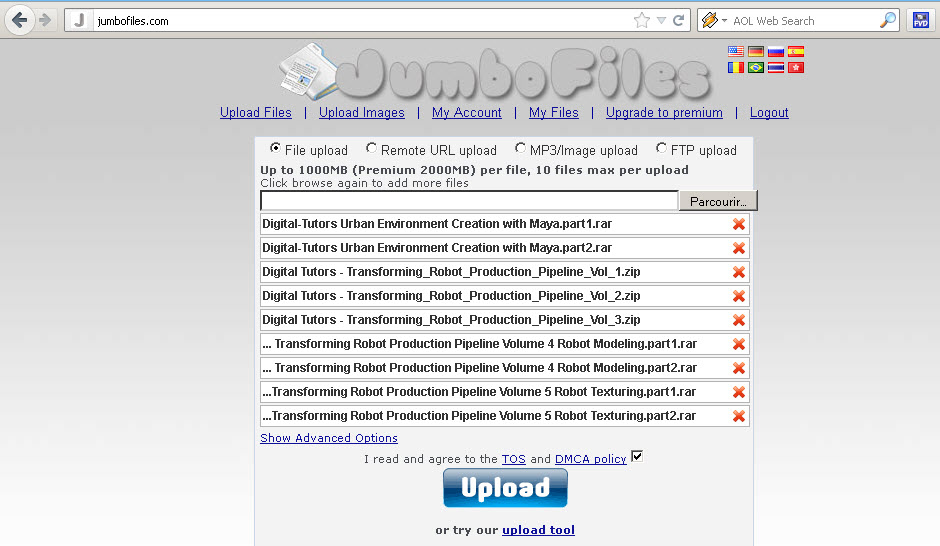Select the Remote URL upload radio button
Screen dimensions: 940x546
[371, 147]
